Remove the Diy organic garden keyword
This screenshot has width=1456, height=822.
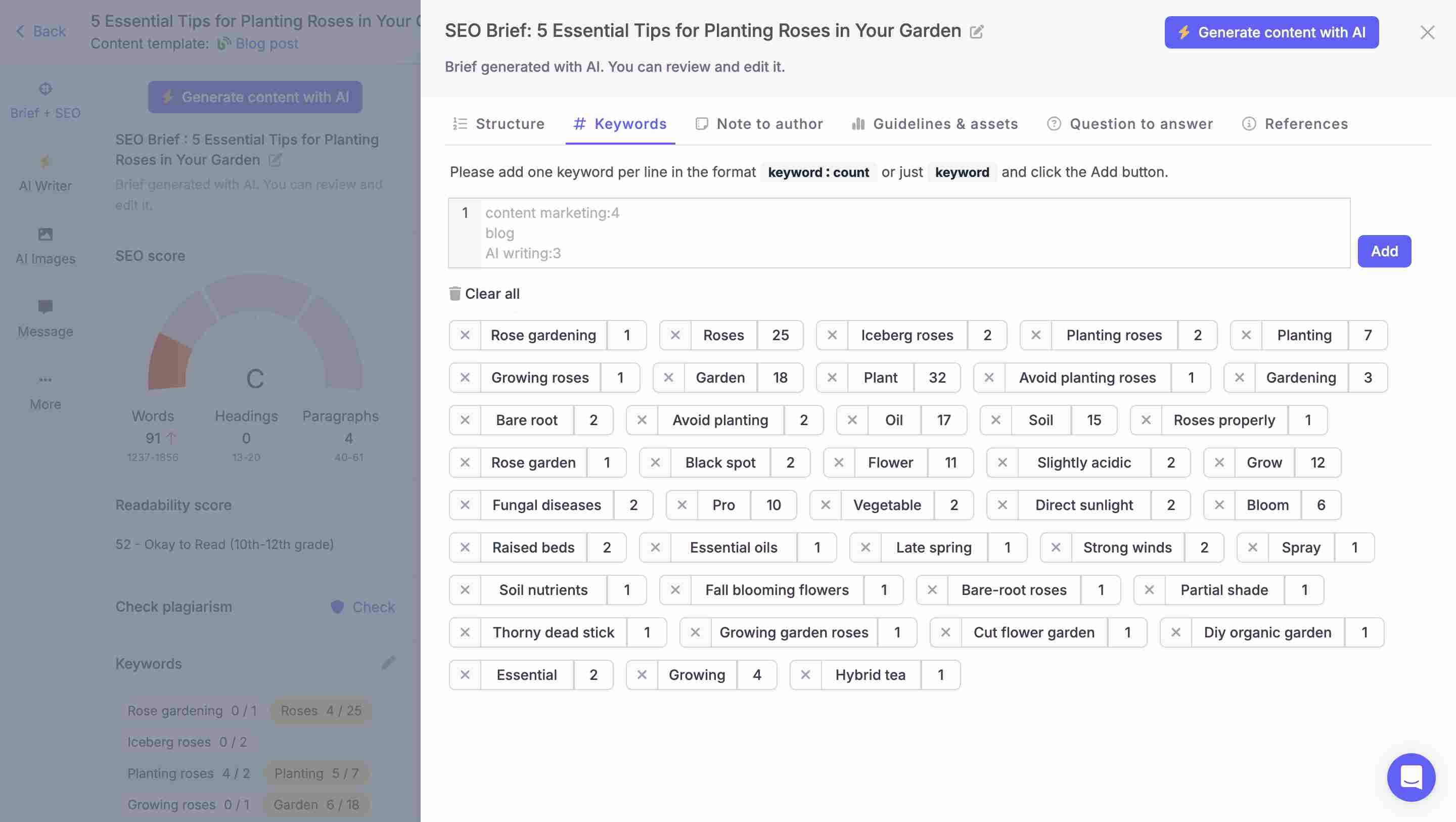pyautogui.click(x=1175, y=632)
